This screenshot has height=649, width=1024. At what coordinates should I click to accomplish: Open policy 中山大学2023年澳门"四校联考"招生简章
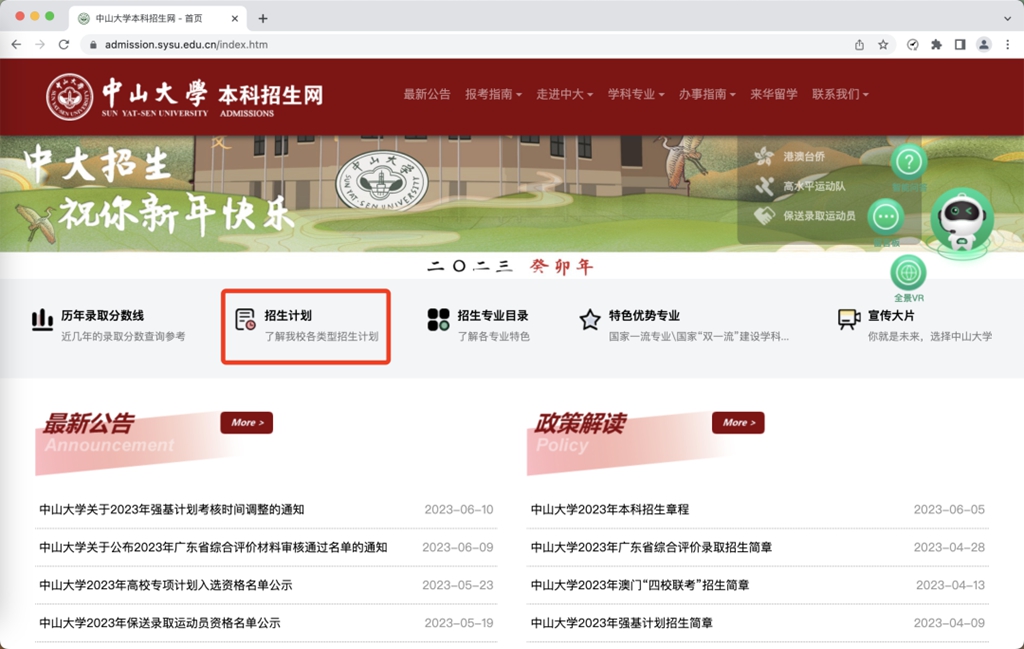(640, 585)
